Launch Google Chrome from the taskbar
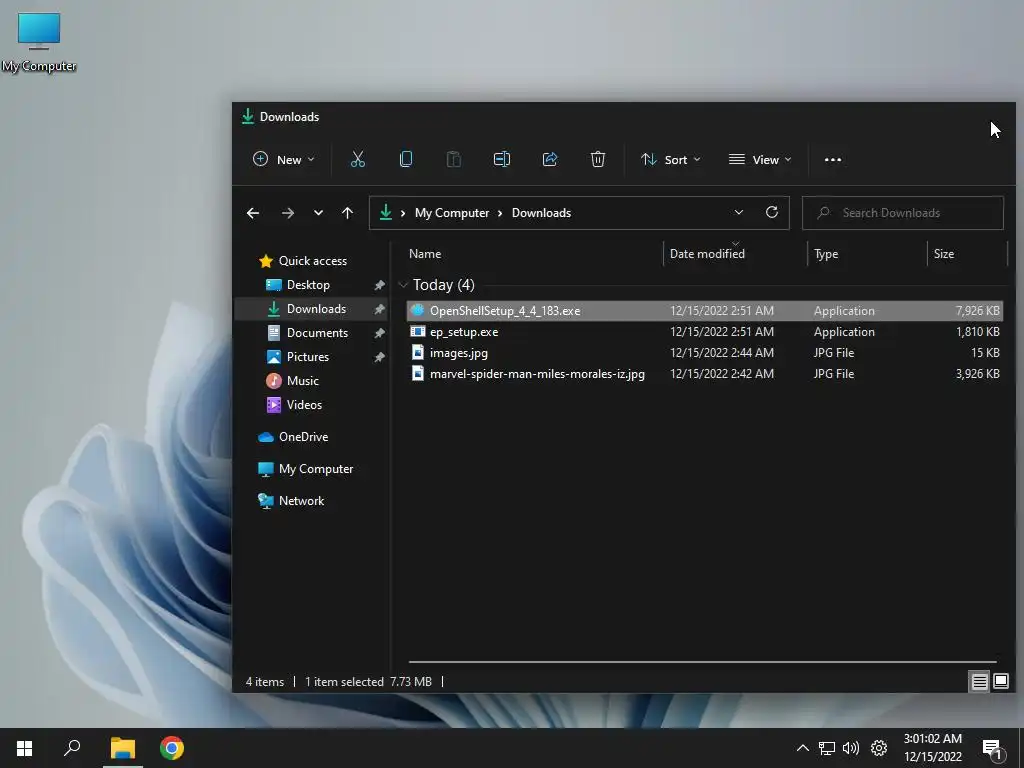The image size is (1024, 768). click(172, 748)
